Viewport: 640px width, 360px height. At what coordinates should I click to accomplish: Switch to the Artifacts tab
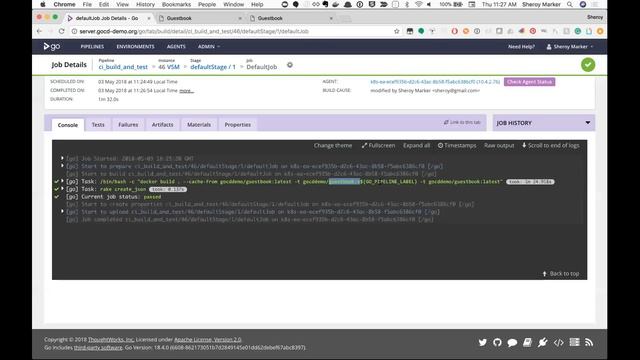(162, 124)
